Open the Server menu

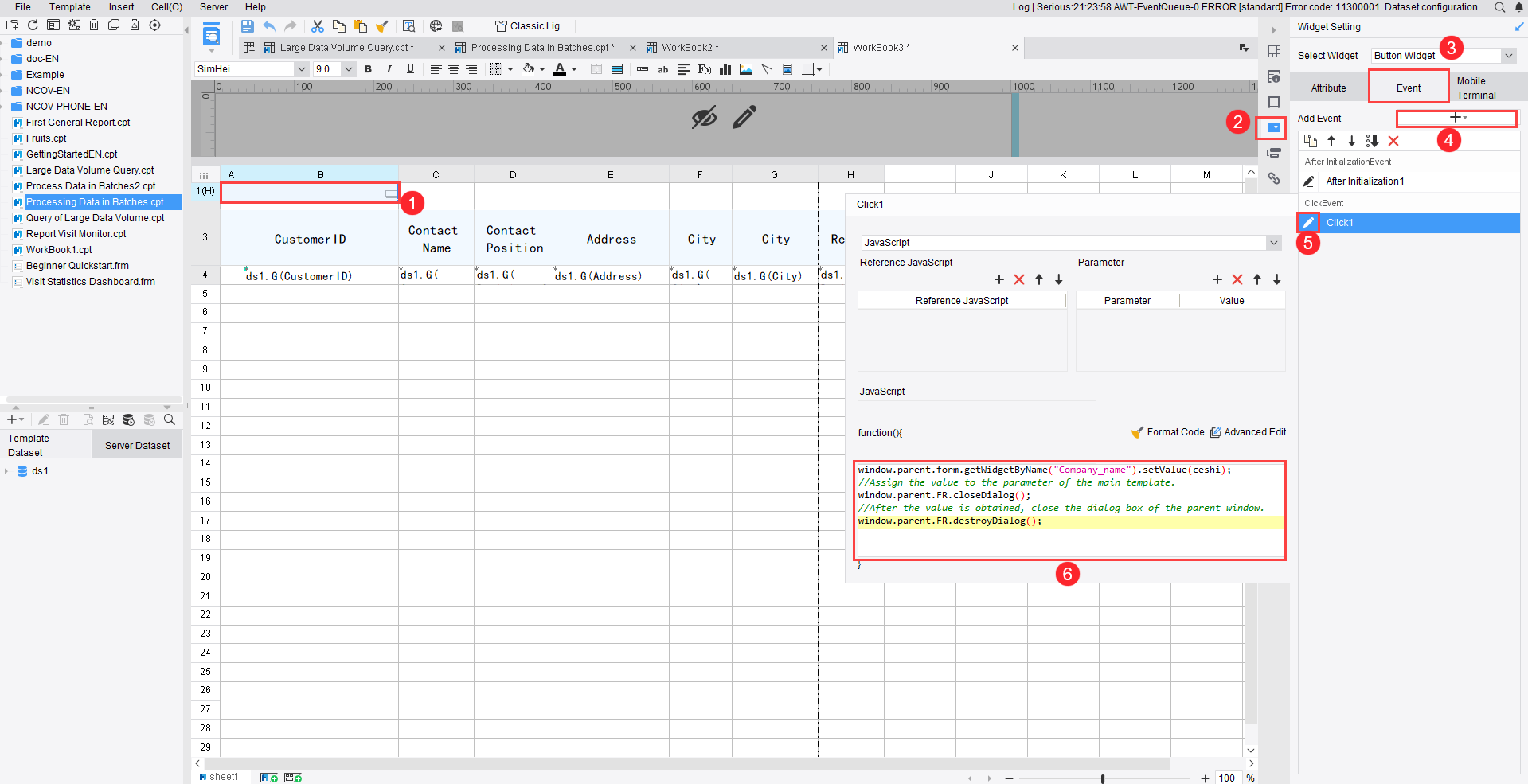[213, 7]
